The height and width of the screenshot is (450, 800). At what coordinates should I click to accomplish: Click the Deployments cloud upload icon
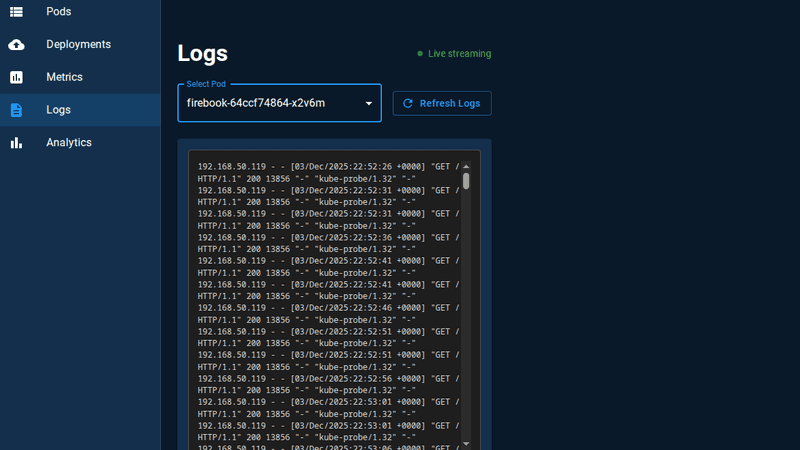coord(16,45)
